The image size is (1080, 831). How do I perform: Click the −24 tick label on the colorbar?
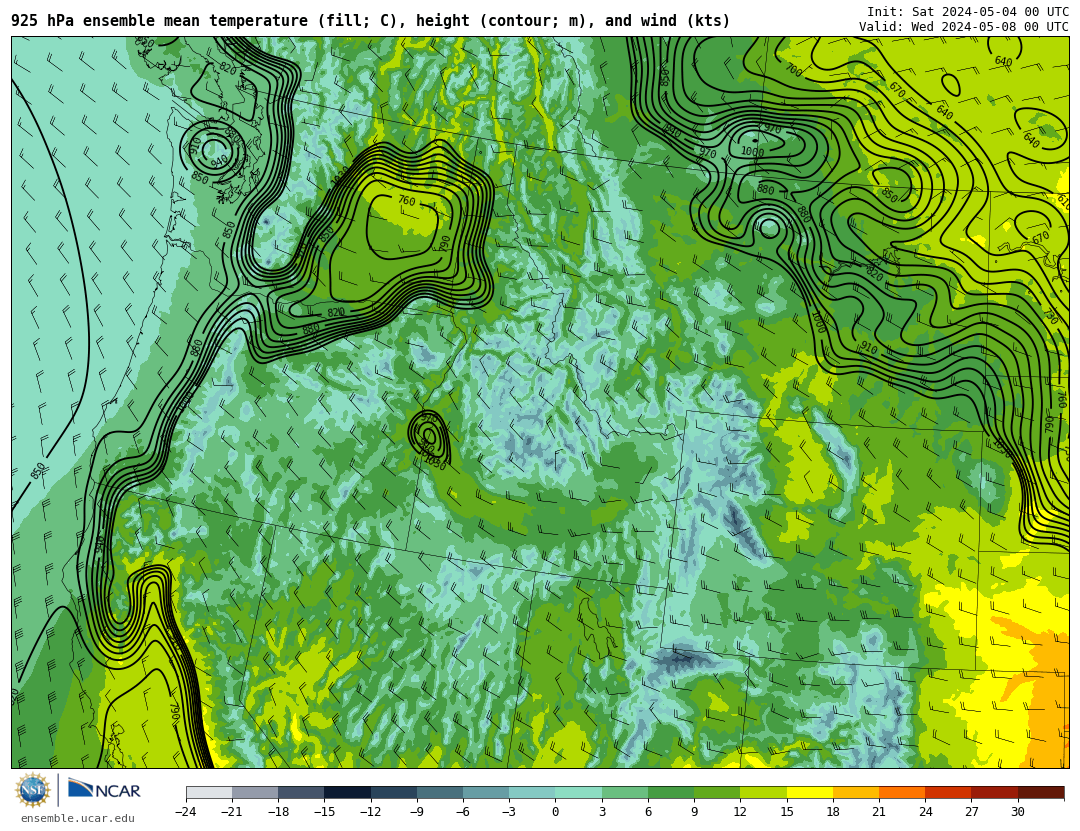[185, 812]
